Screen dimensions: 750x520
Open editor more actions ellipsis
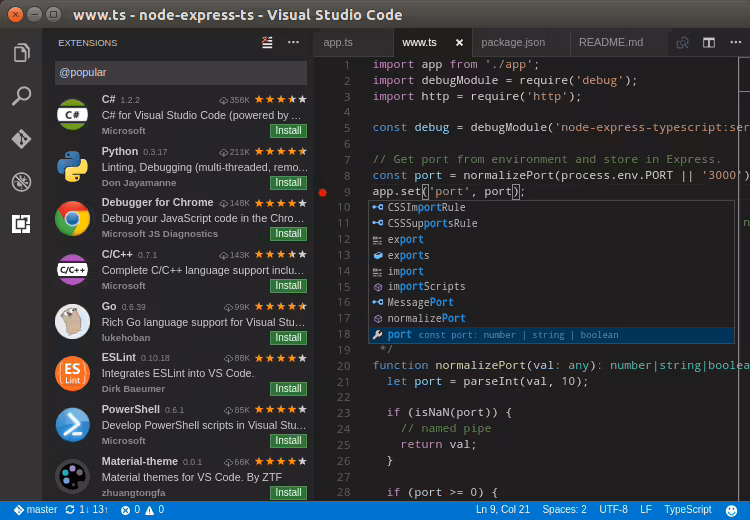[736, 43]
